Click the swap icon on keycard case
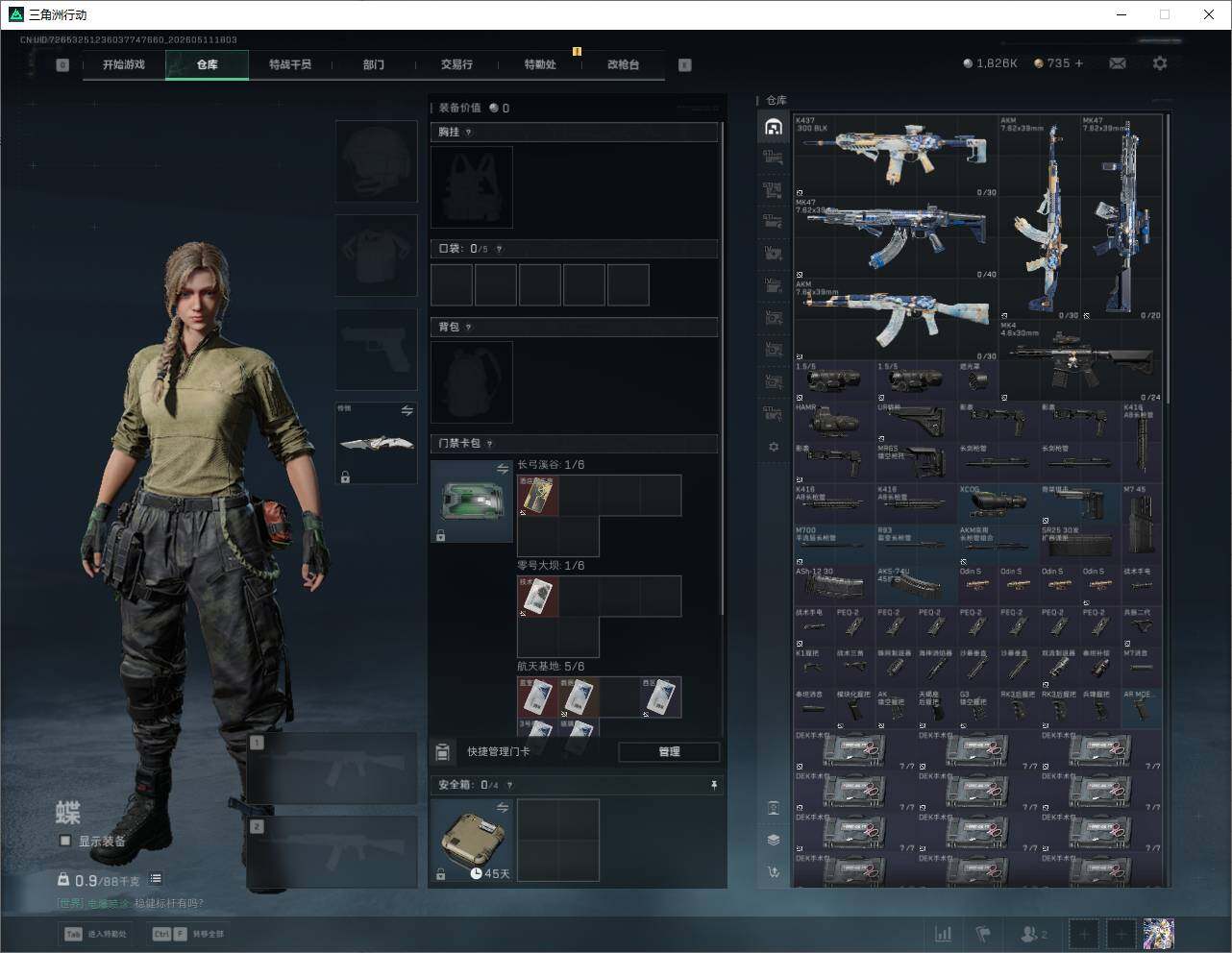Image resolution: width=1232 pixels, height=953 pixels. pyautogui.click(x=503, y=469)
